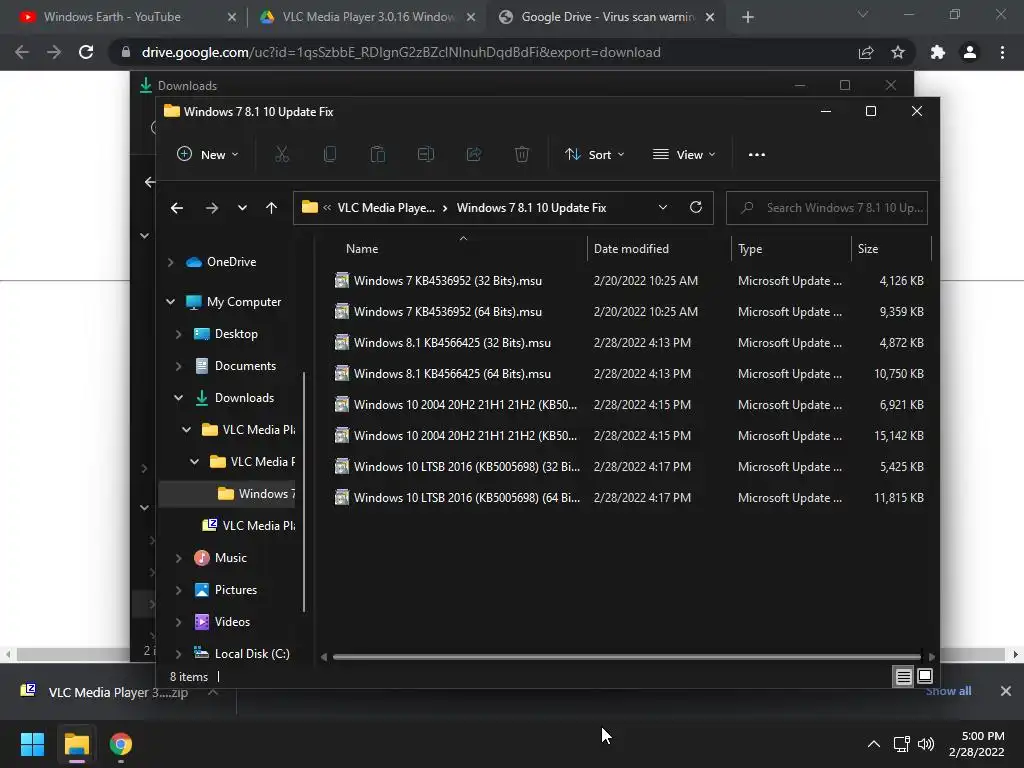Open the network tray icon
This screenshot has height=768, width=1024.
pyautogui.click(x=902, y=744)
